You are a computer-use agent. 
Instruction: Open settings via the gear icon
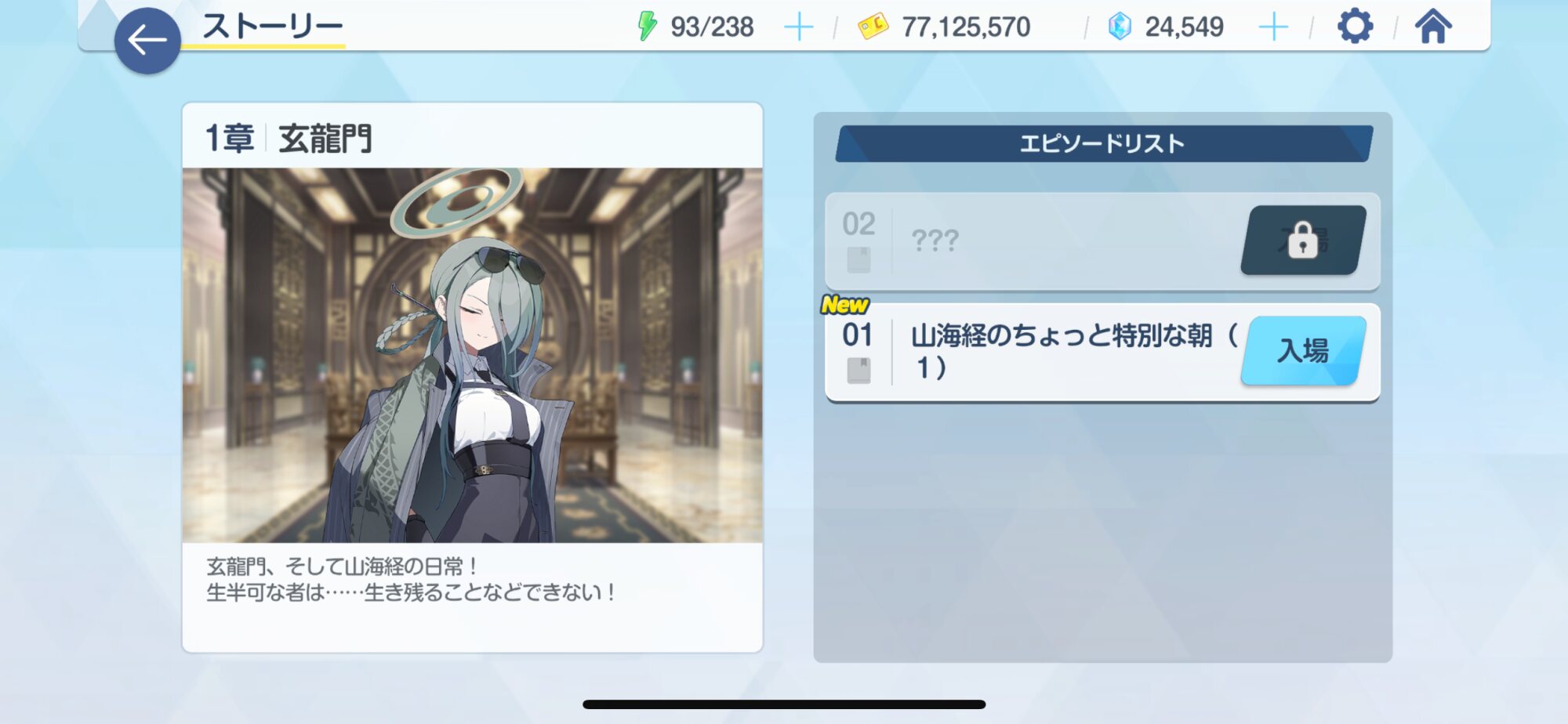click(1355, 27)
